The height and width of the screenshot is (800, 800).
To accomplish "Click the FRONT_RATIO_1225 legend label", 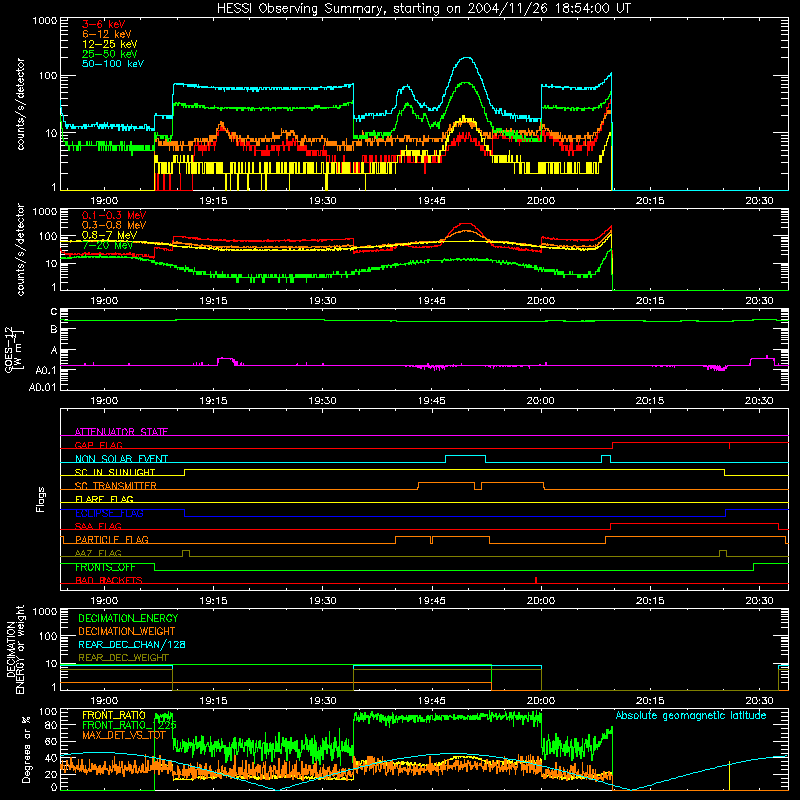I will [129, 725].
